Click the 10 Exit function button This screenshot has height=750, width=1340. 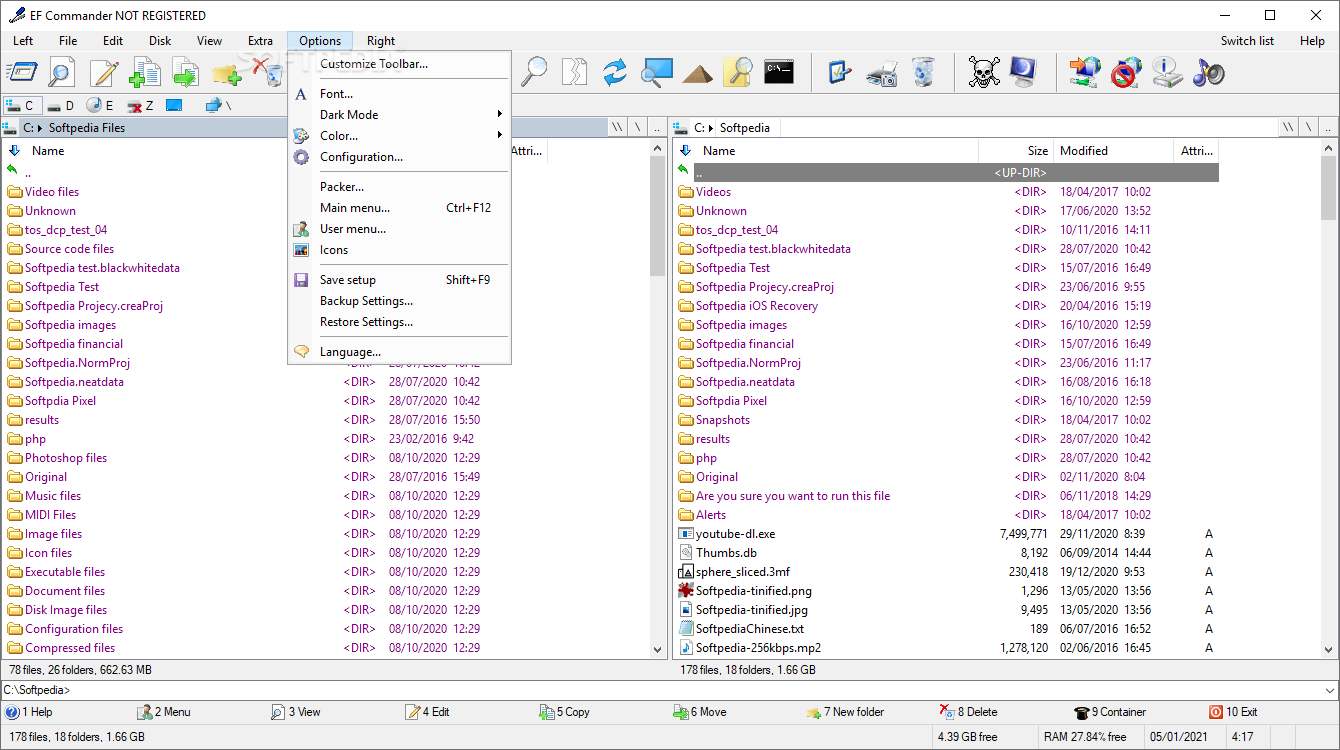(1233, 712)
